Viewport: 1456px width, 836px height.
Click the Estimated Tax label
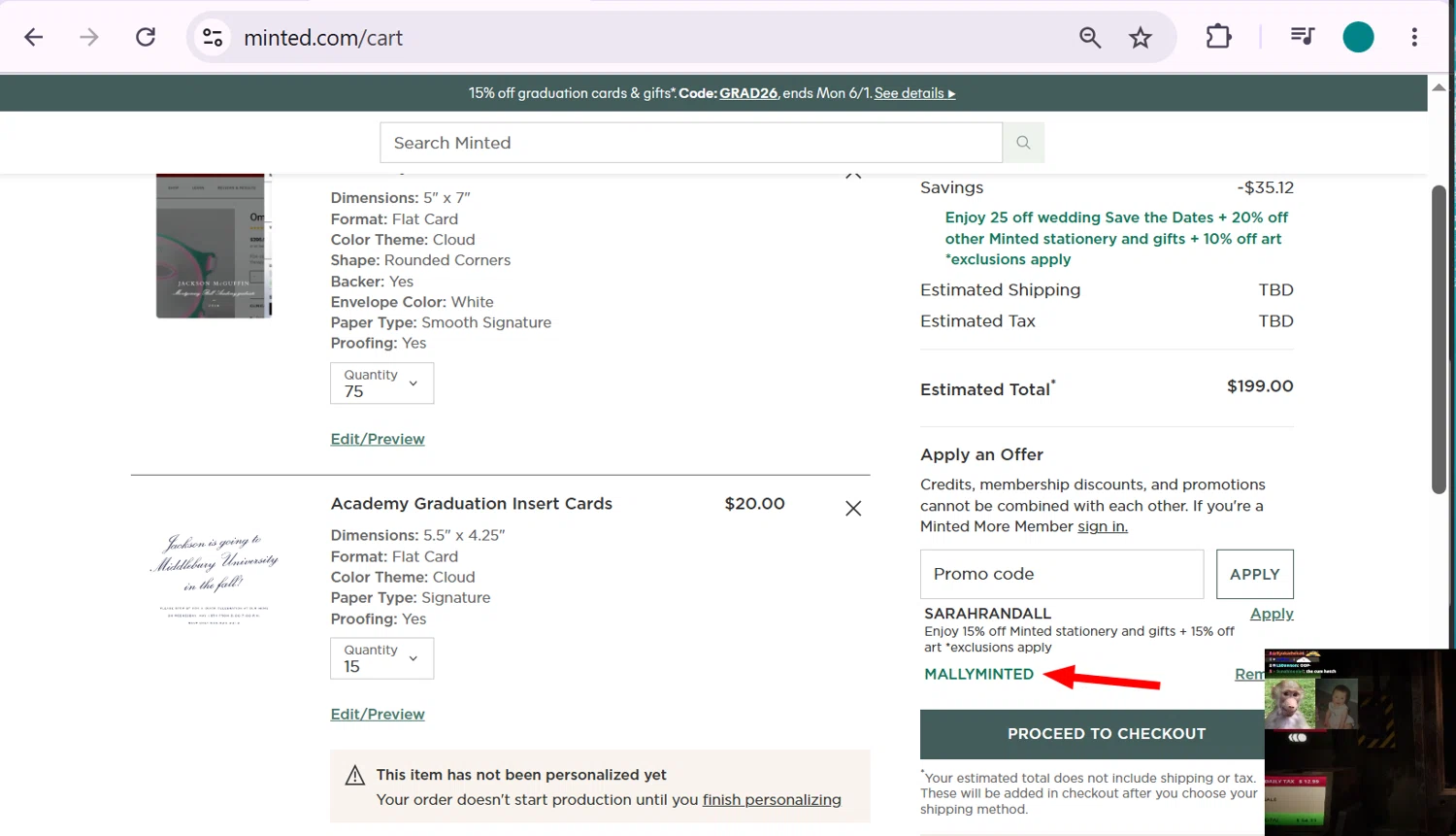977,320
